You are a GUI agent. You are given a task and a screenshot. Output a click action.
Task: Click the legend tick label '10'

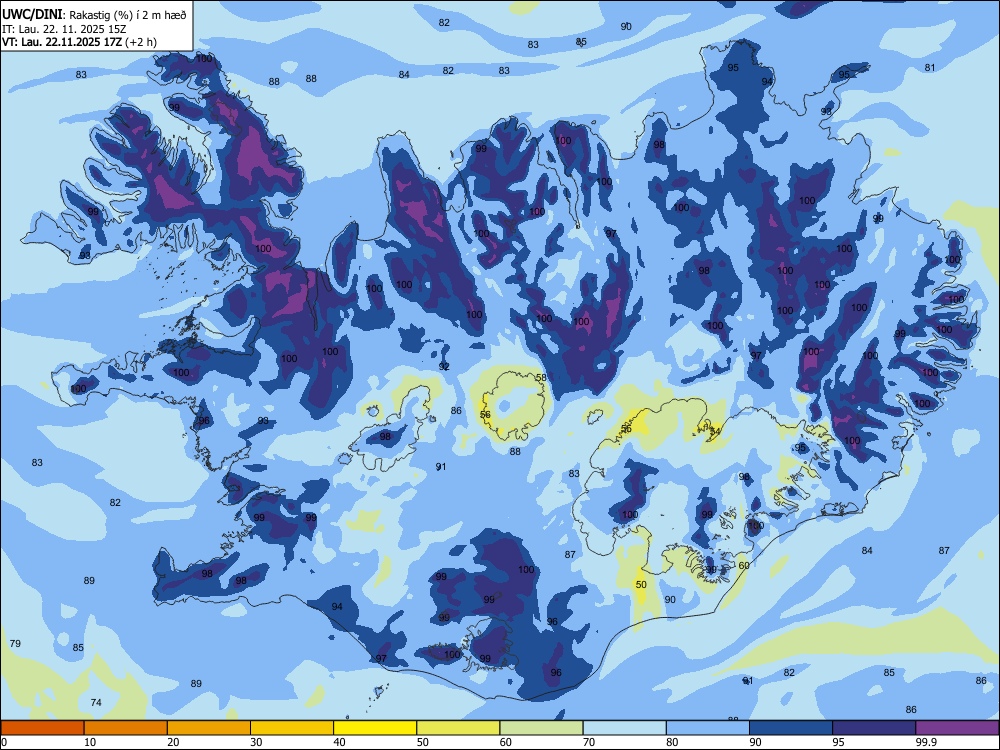click(x=90, y=742)
